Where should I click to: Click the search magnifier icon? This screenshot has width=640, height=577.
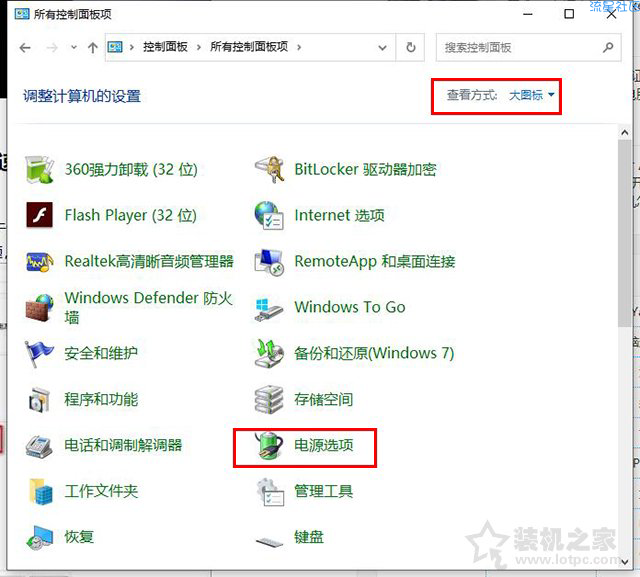[608, 47]
